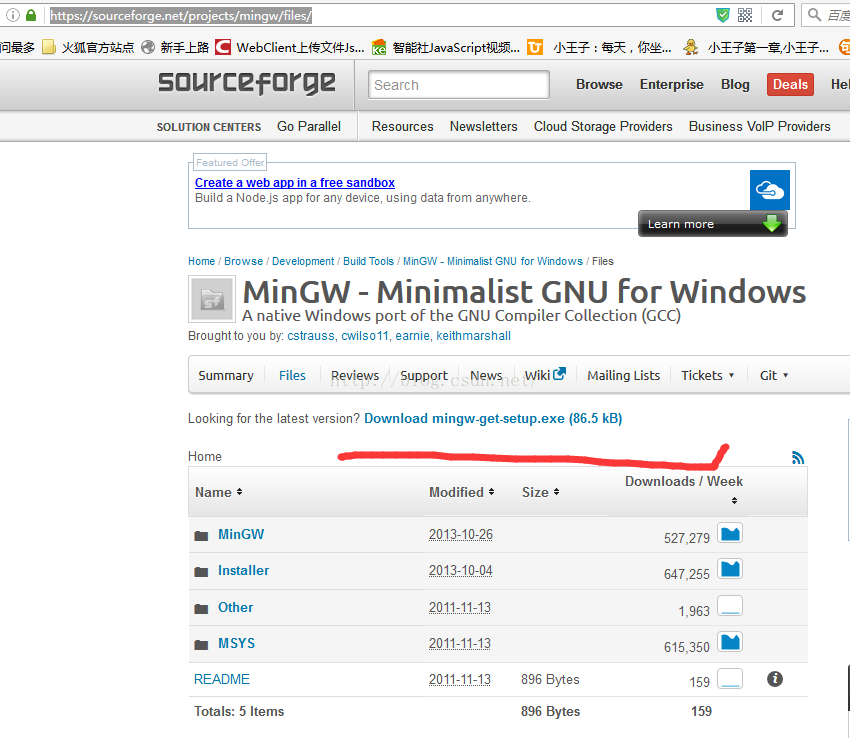Click the red Deals button
The image size is (850, 738).
tap(790, 85)
